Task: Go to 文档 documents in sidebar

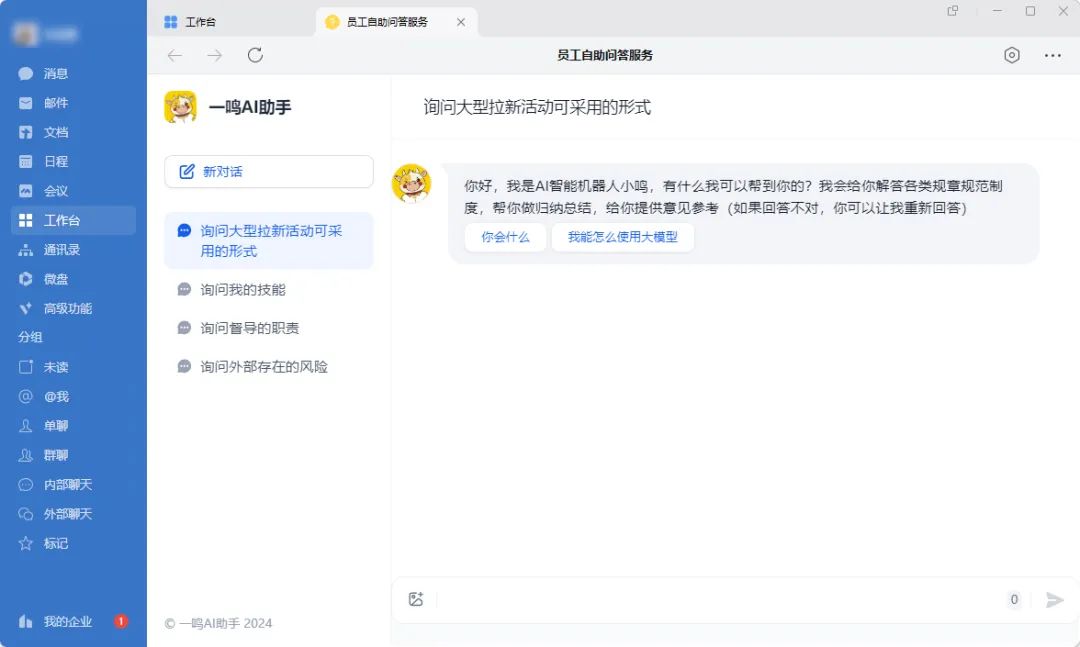Action: (26, 132)
